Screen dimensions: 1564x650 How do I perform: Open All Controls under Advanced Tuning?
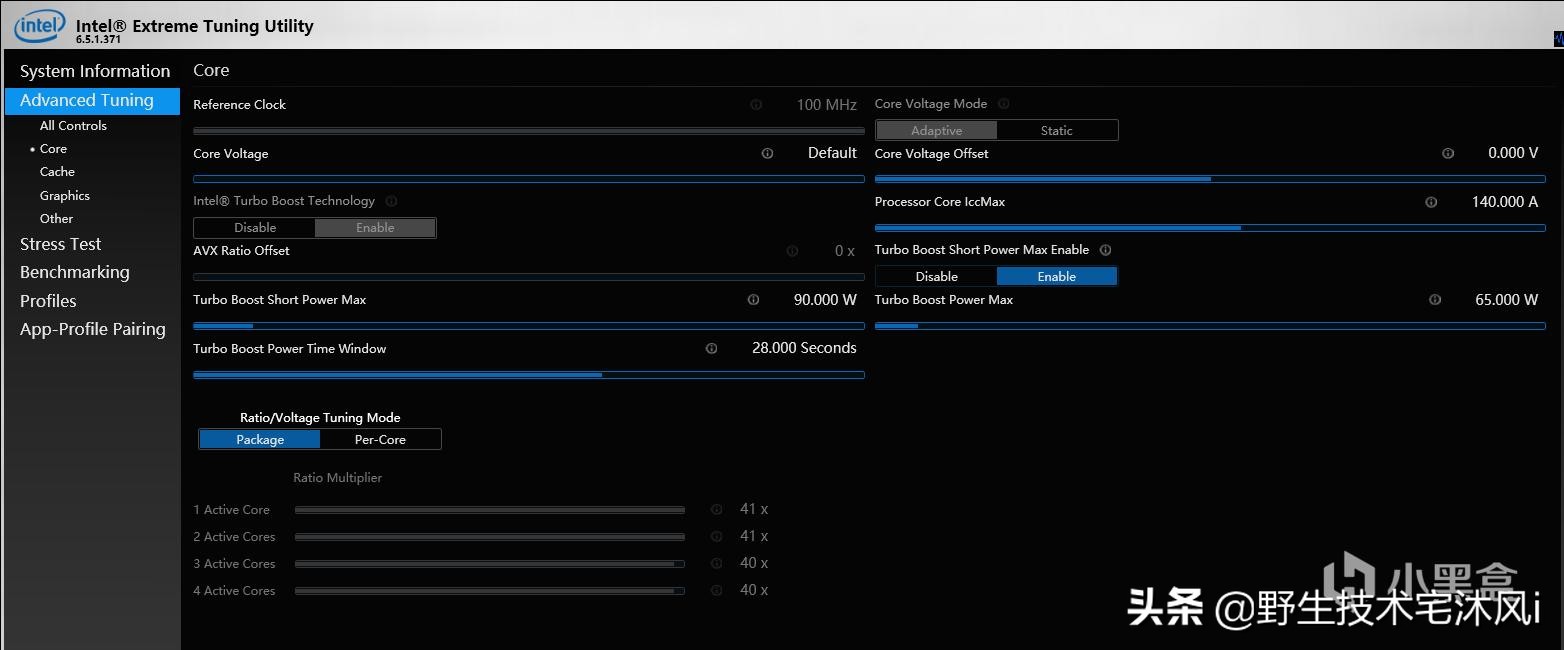73,126
